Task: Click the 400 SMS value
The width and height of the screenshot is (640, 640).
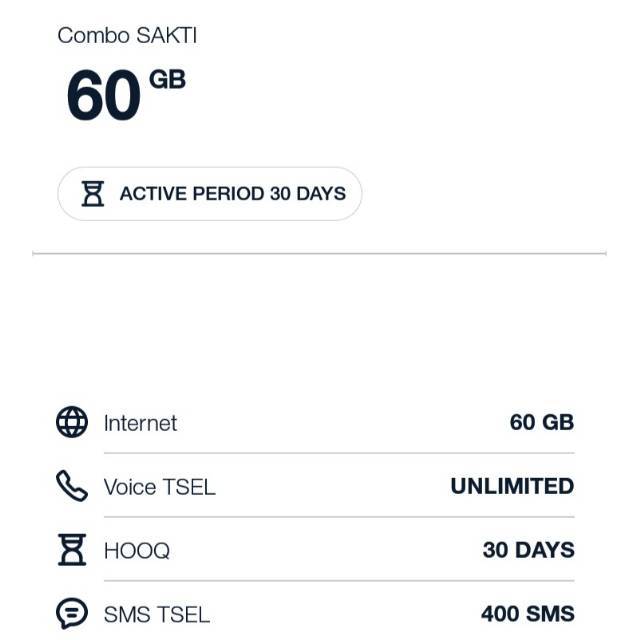Action: coord(527,613)
